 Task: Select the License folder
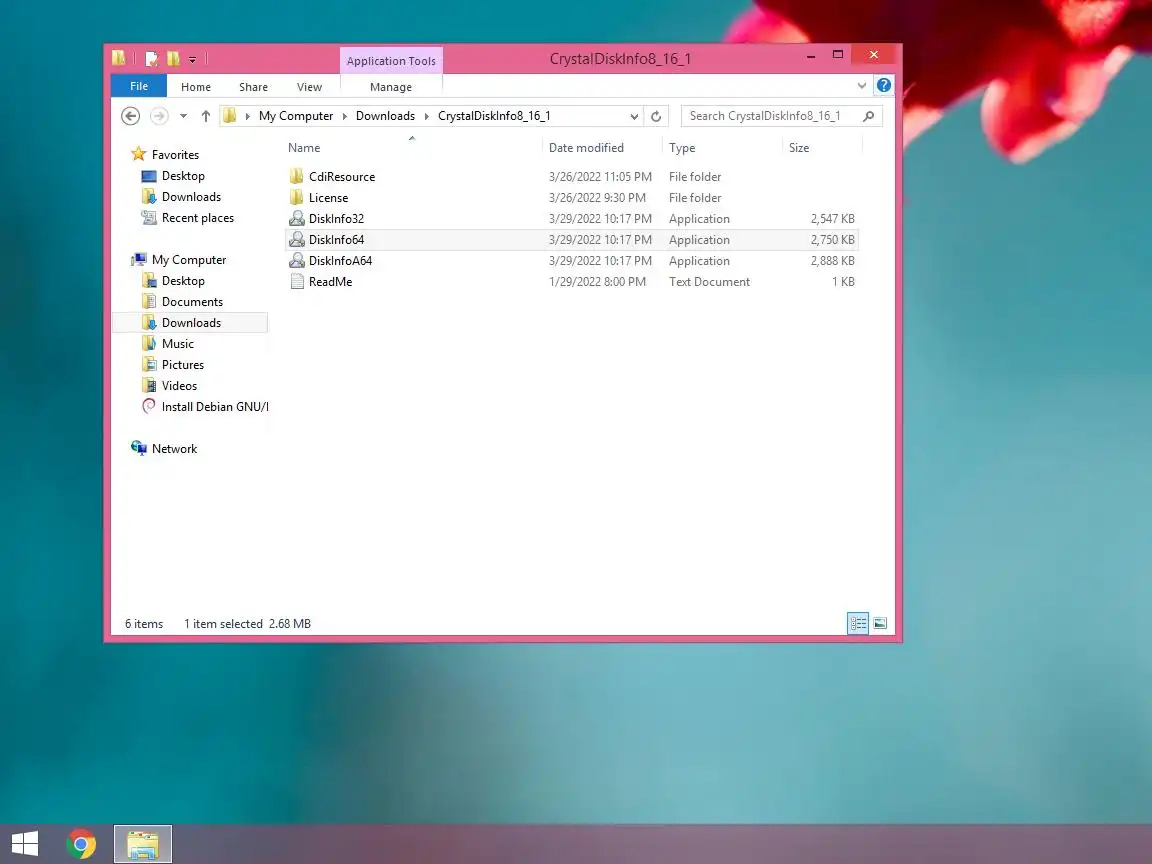(x=328, y=198)
